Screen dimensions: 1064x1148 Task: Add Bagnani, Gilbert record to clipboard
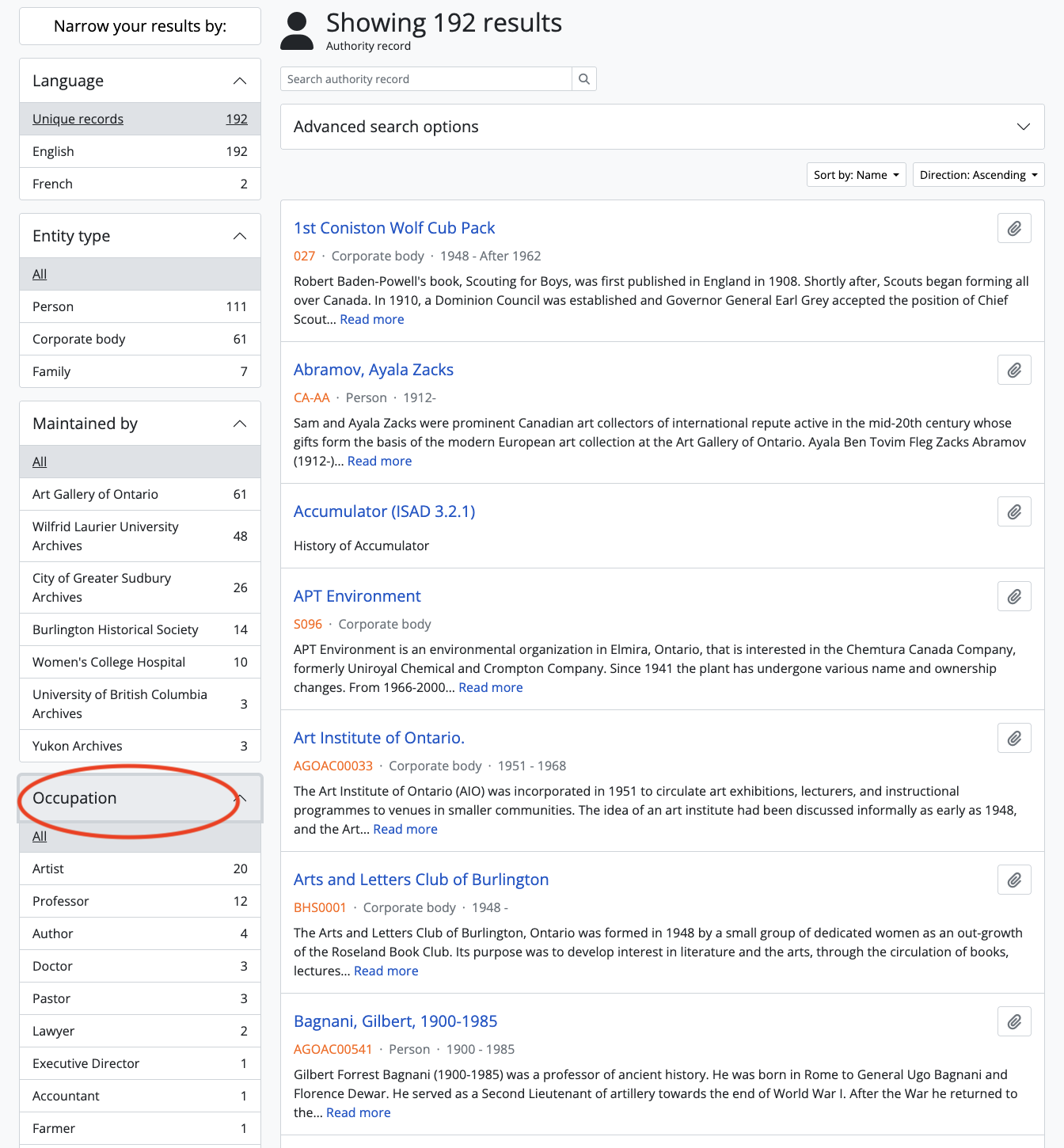point(1013,1022)
